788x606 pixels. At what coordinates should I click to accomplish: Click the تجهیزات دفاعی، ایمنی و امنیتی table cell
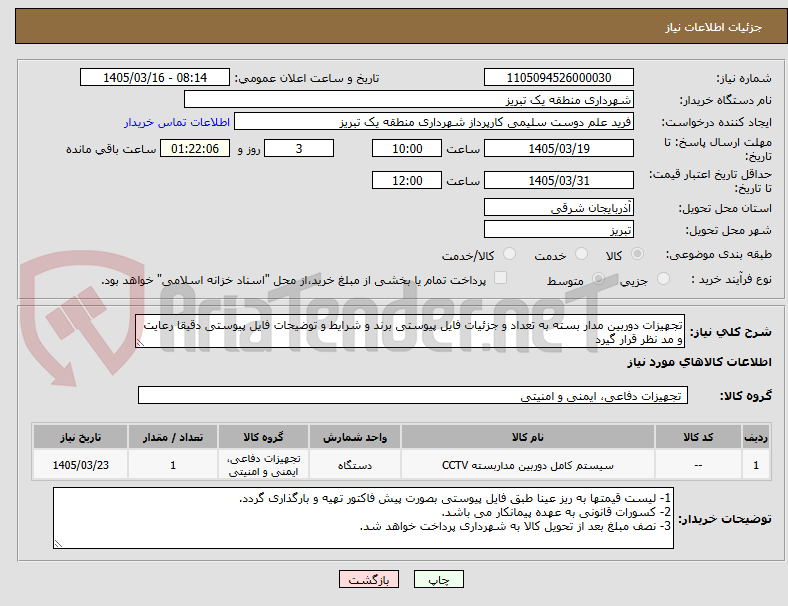click(x=263, y=465)
